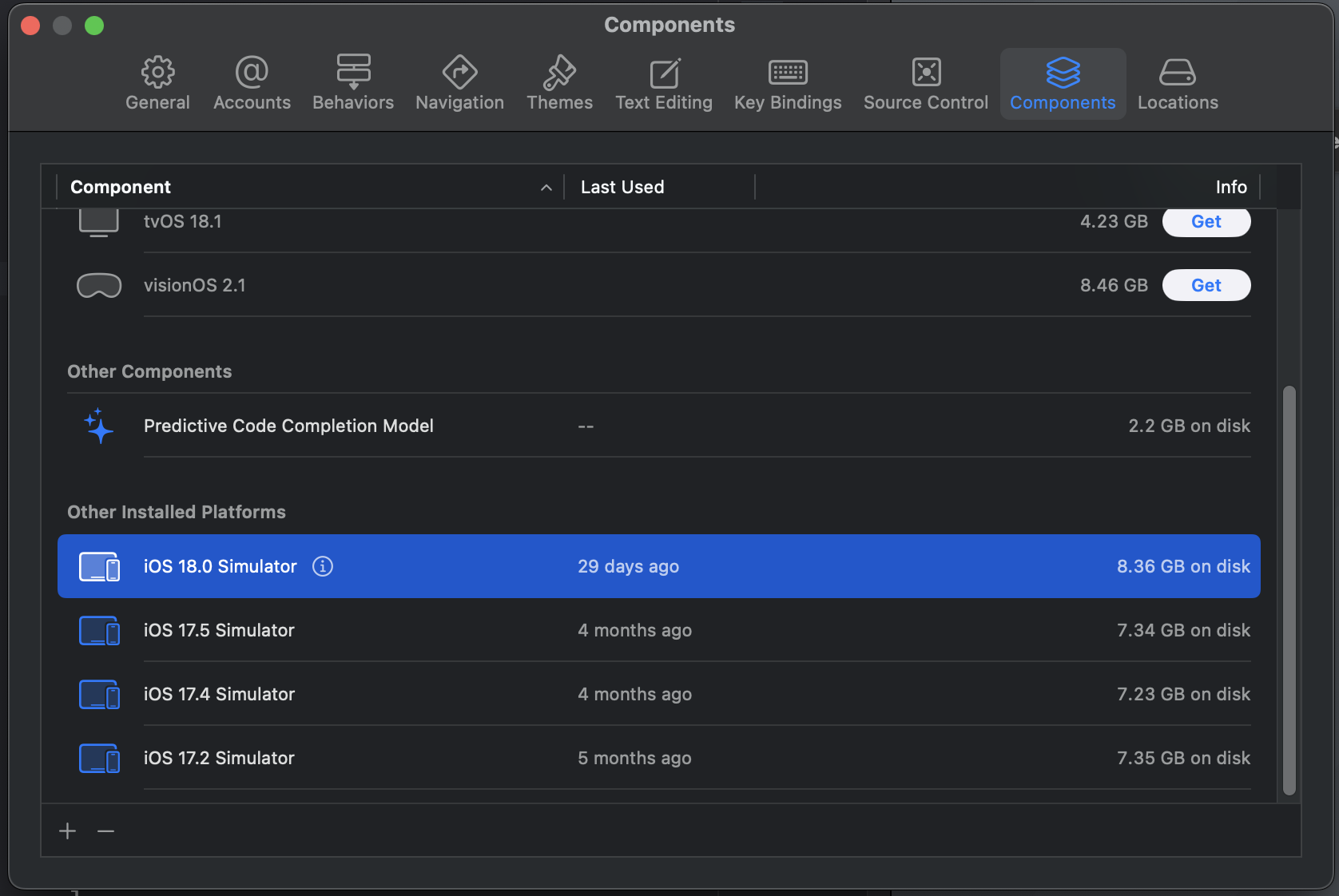Screen dimensions: 1339x896
Task: Click the 7.35 GB on disk value
Action: tap(1183, 758)
